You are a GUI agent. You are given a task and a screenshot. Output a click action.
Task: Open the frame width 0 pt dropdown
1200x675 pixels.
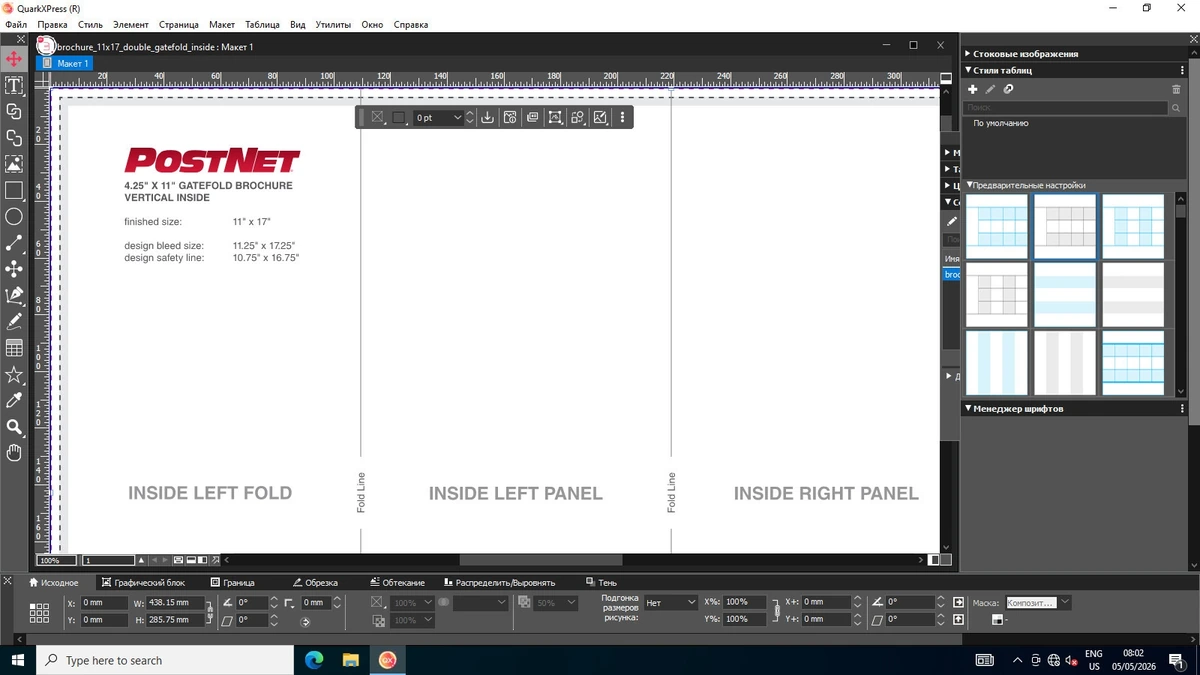(458, 117)
